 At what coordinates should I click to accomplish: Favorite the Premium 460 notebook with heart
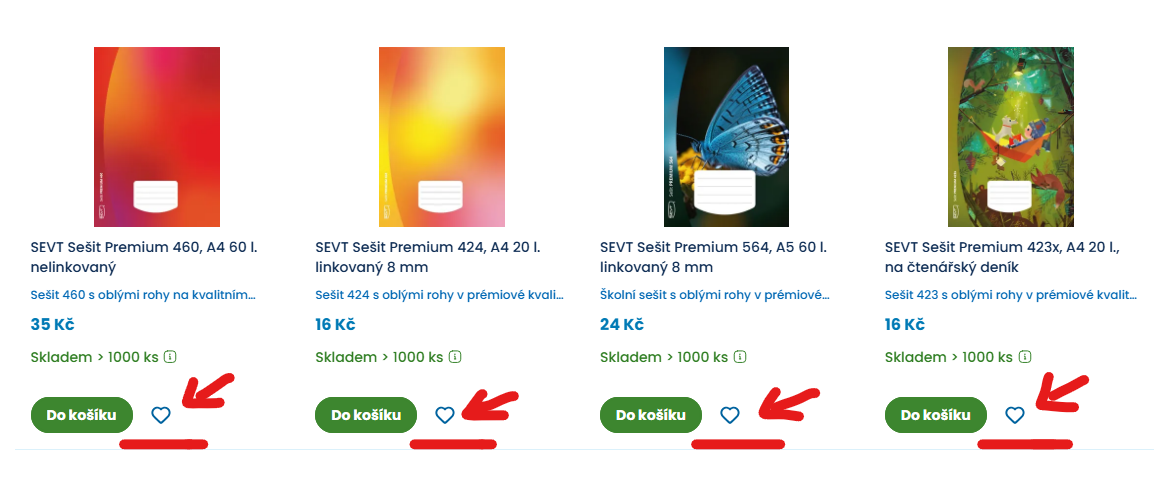pos(161,415)
